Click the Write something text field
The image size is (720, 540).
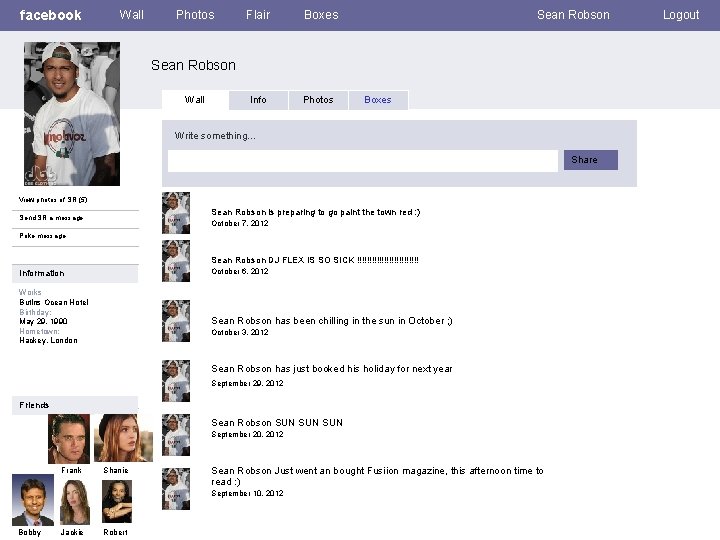click(363, 161)
